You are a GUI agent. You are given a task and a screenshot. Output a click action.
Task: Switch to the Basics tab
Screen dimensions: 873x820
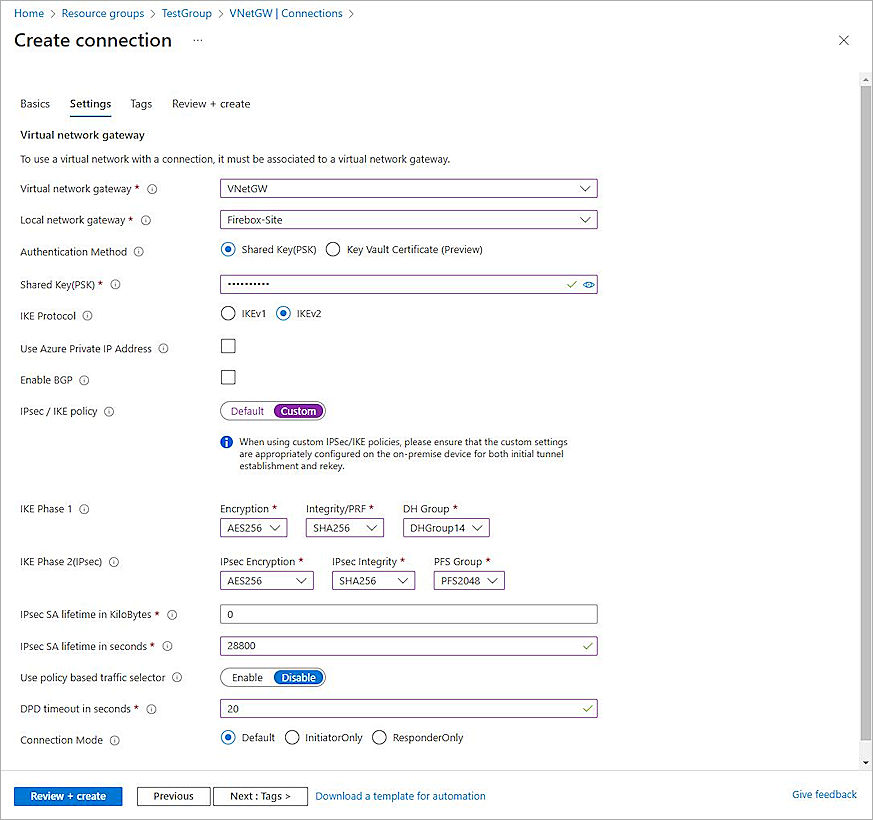tap(35, 104)
